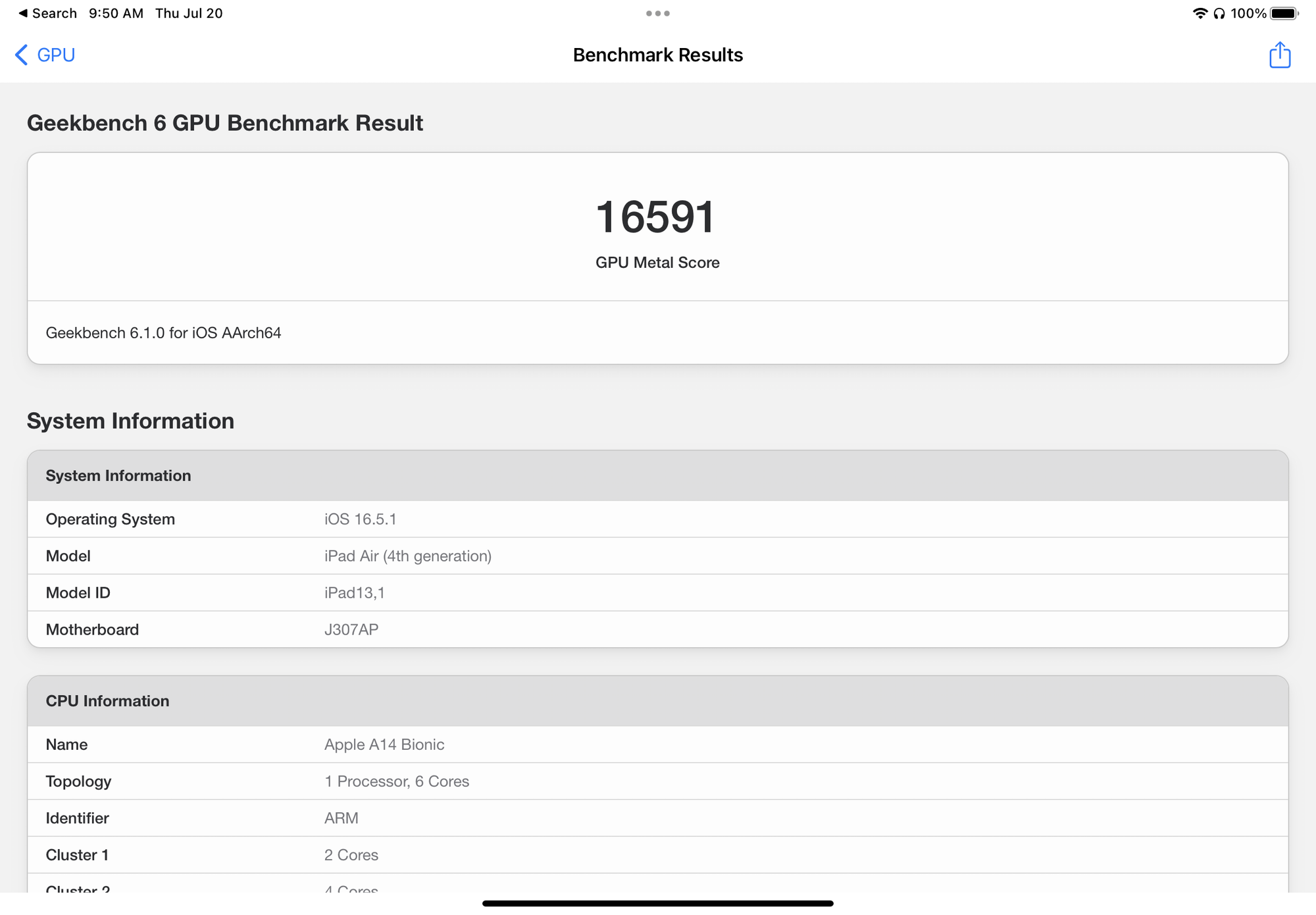Select the iOS 16.5.1 value
Image resolution: width=1316 pixels, height=915 pixels.
point(361,519)
